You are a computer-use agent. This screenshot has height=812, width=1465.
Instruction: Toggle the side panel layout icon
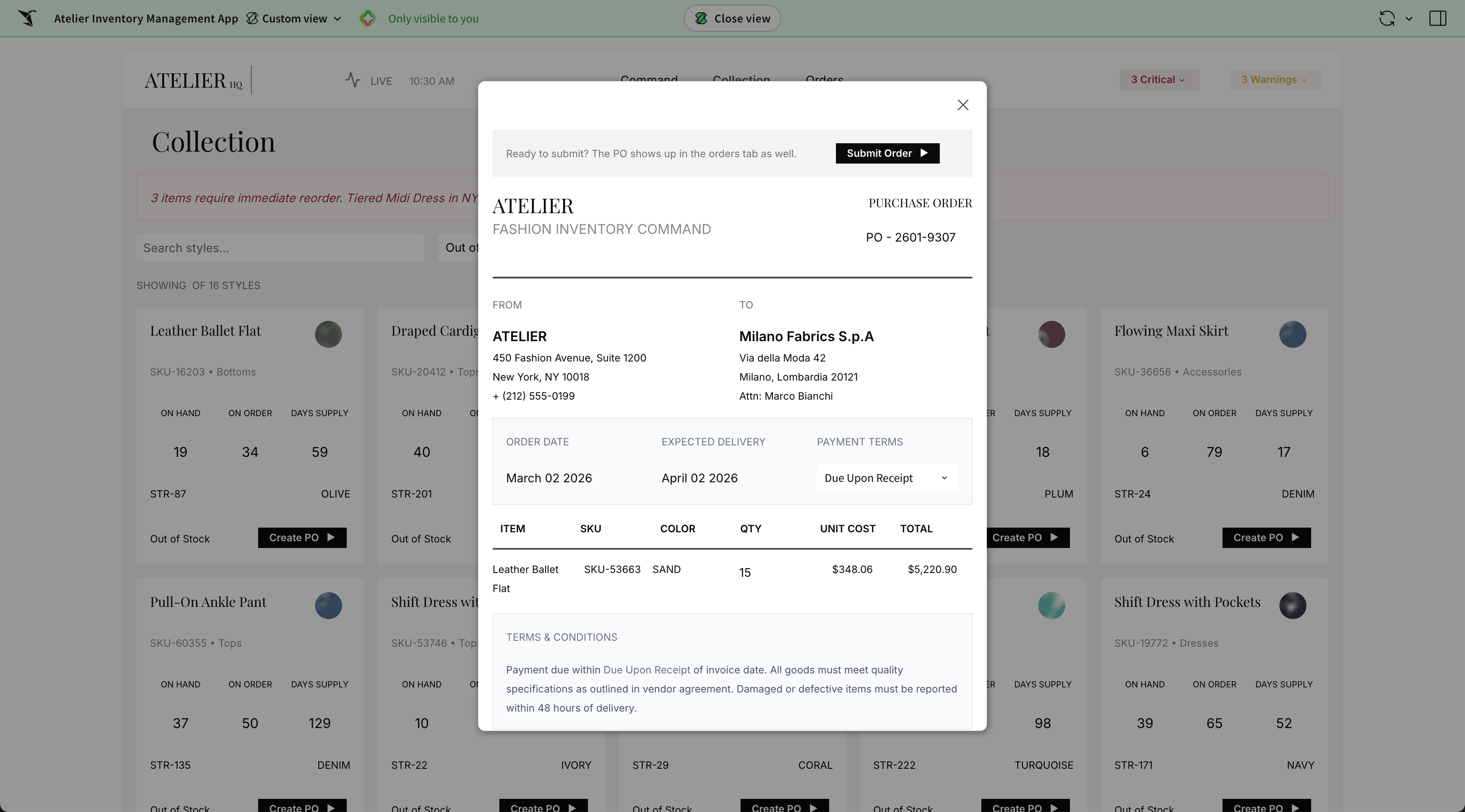(x=1437, y=18)
